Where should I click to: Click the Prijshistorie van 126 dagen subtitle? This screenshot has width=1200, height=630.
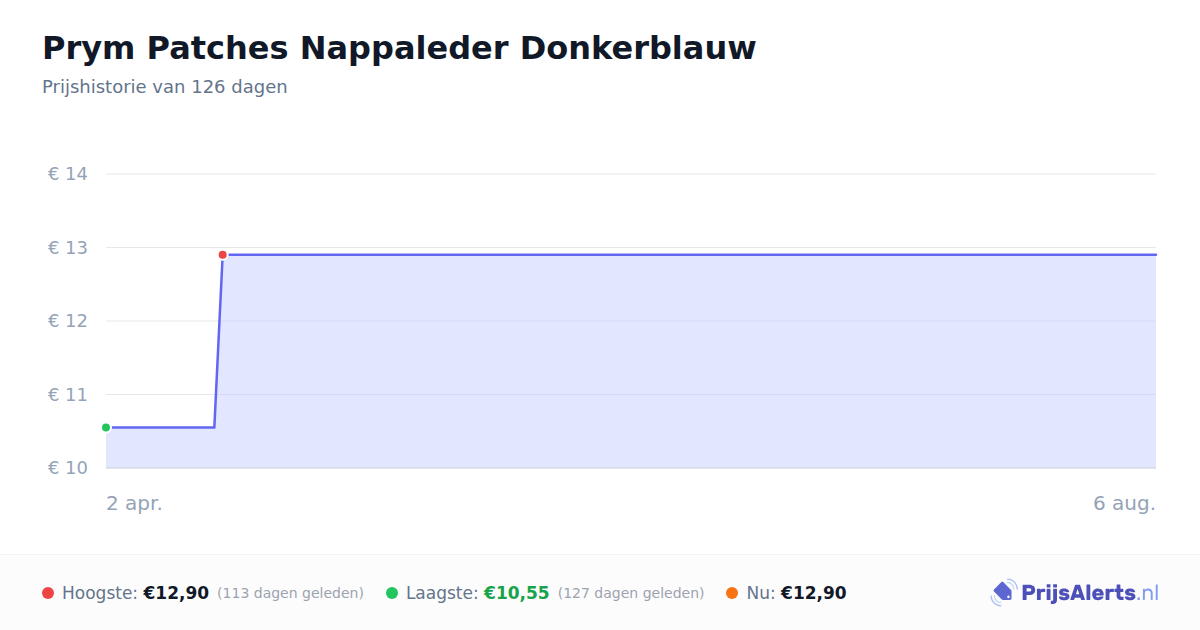(165, 87)
